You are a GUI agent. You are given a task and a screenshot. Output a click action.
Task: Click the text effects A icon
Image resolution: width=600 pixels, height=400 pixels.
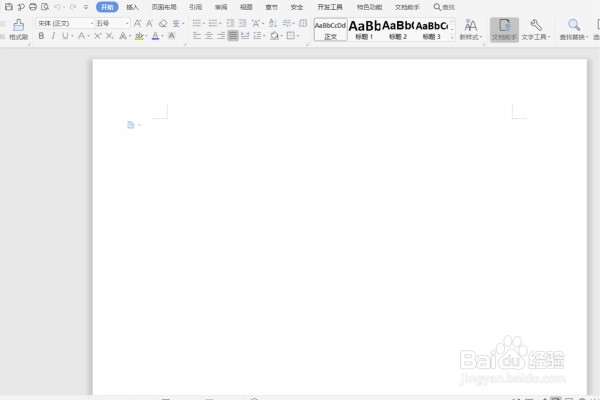tap(123, 36)
